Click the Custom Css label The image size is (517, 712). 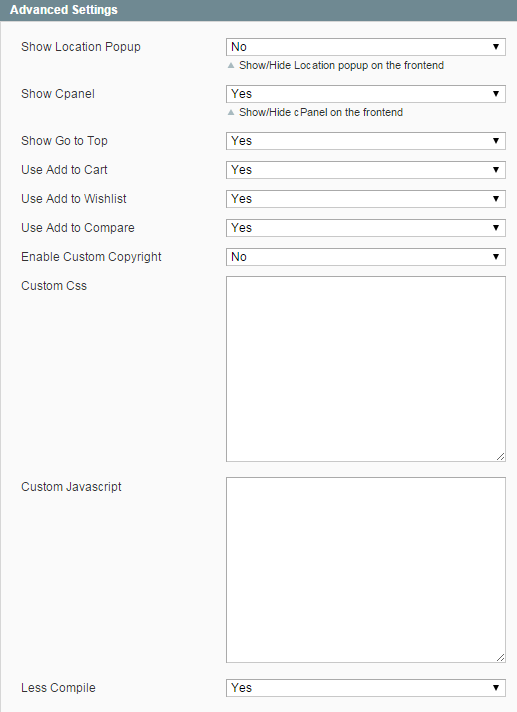coord(54,286)
